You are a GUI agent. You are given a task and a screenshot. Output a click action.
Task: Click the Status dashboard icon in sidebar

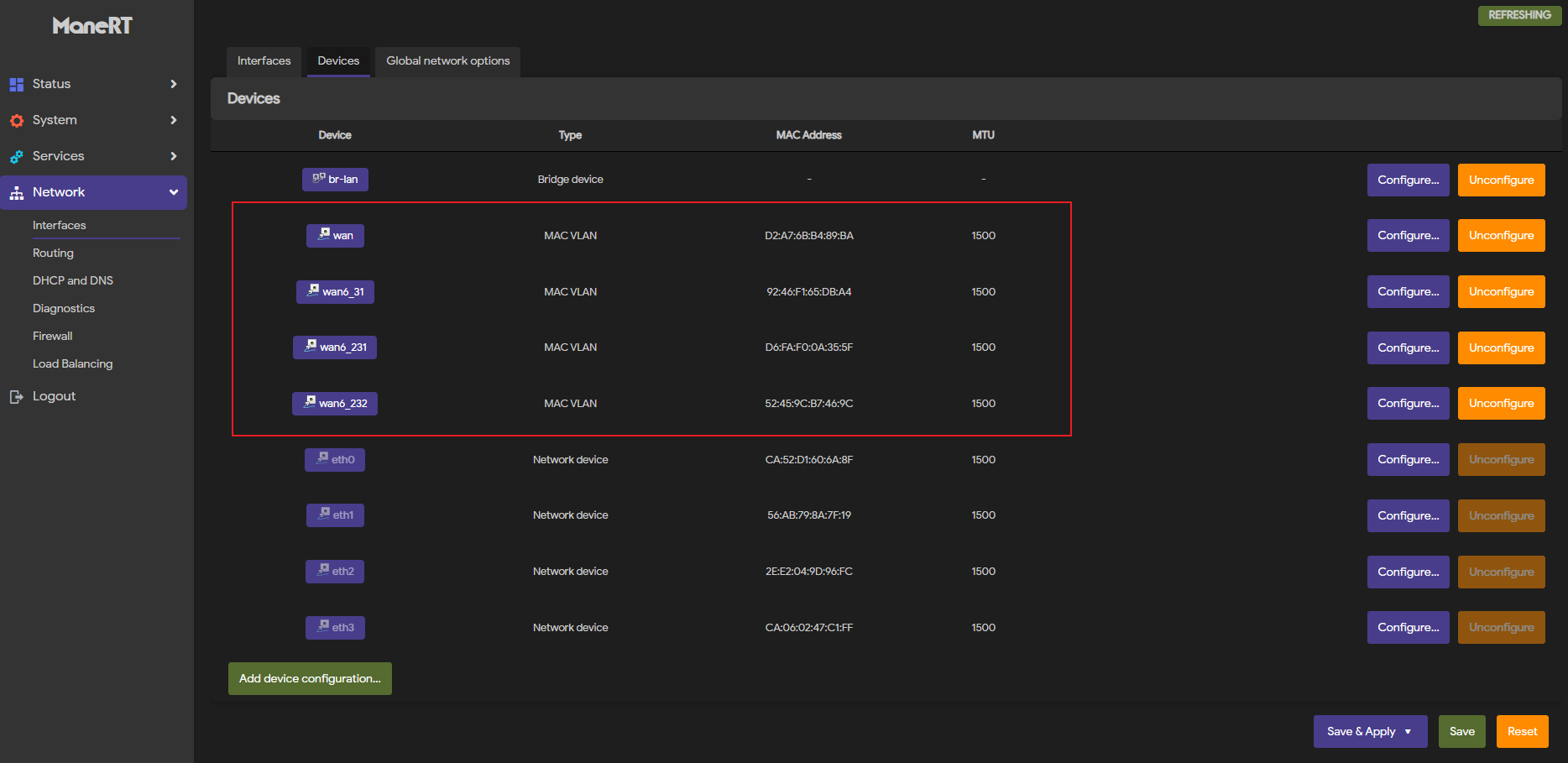(16, 84)
